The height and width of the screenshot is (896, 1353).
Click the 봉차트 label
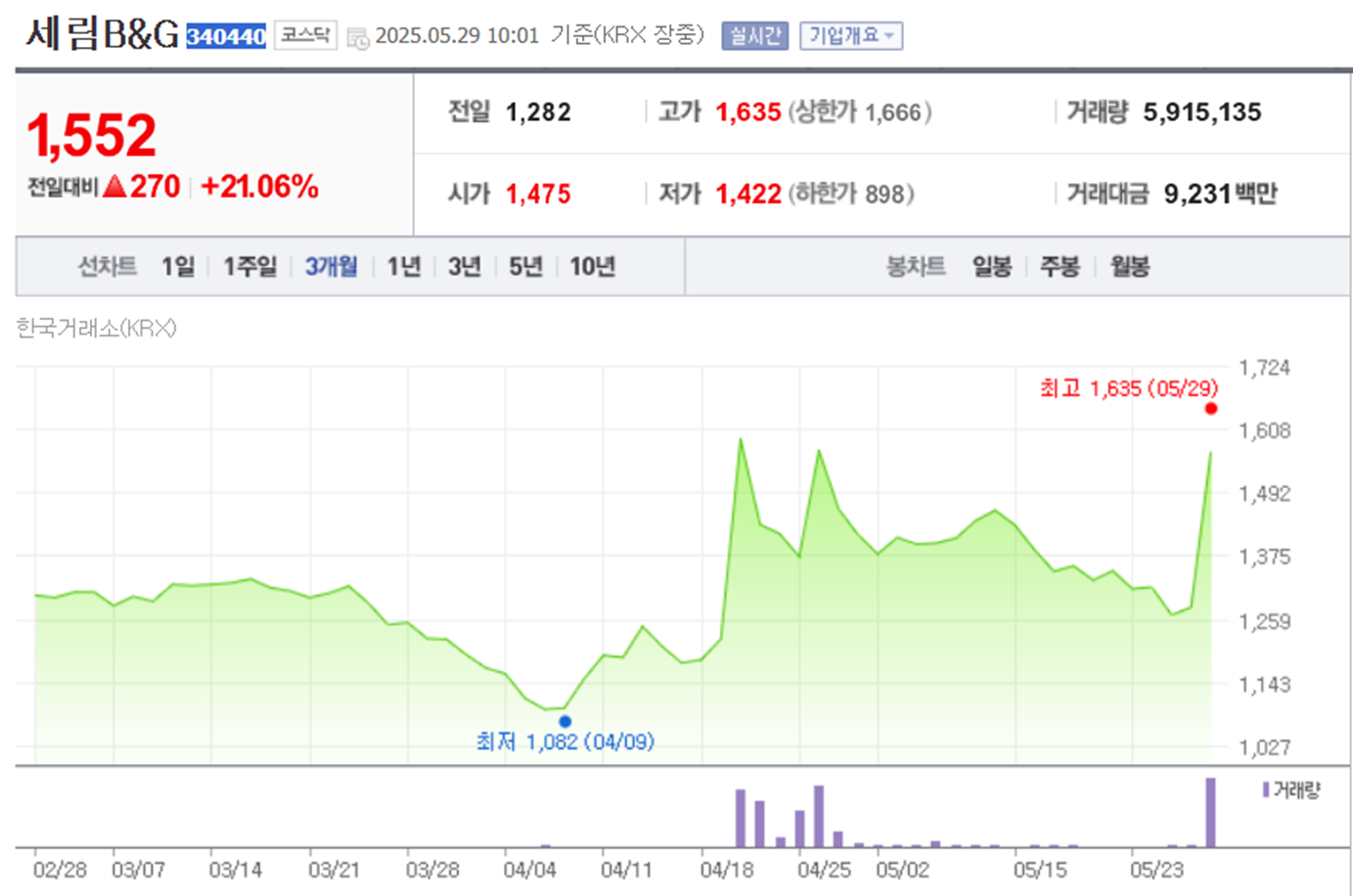[916, 266]
